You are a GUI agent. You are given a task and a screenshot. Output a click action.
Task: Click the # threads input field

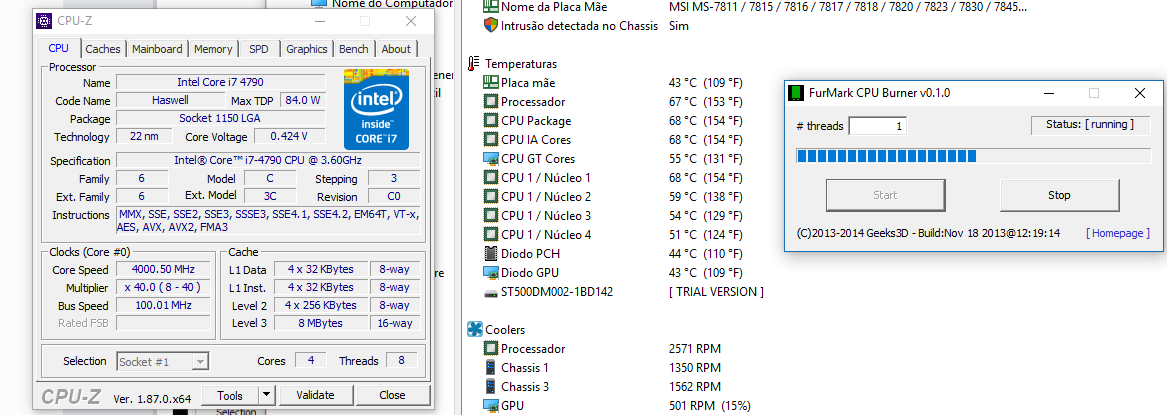[x=877, y=126]
